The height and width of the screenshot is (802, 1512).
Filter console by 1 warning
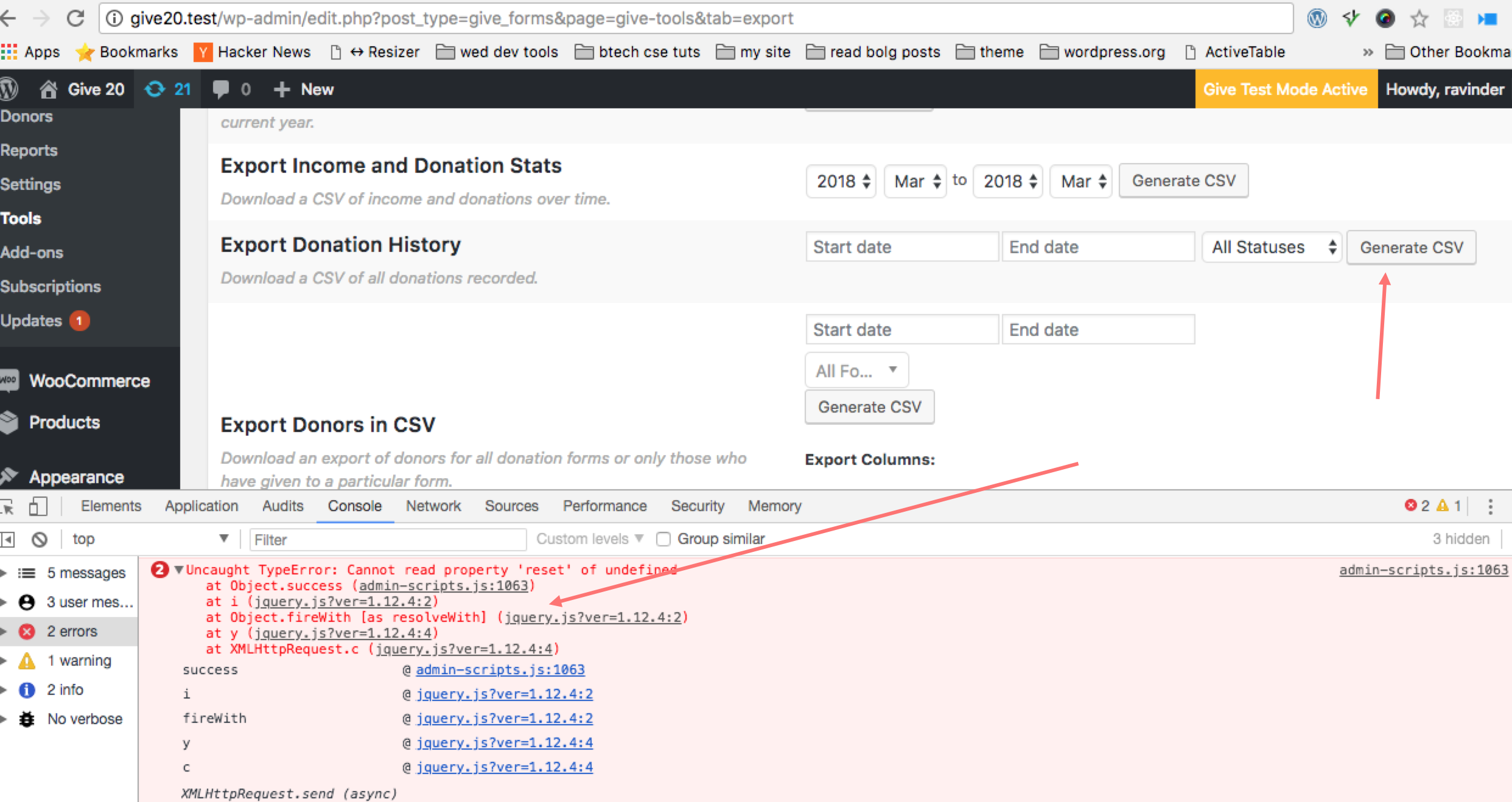[79, 660]
